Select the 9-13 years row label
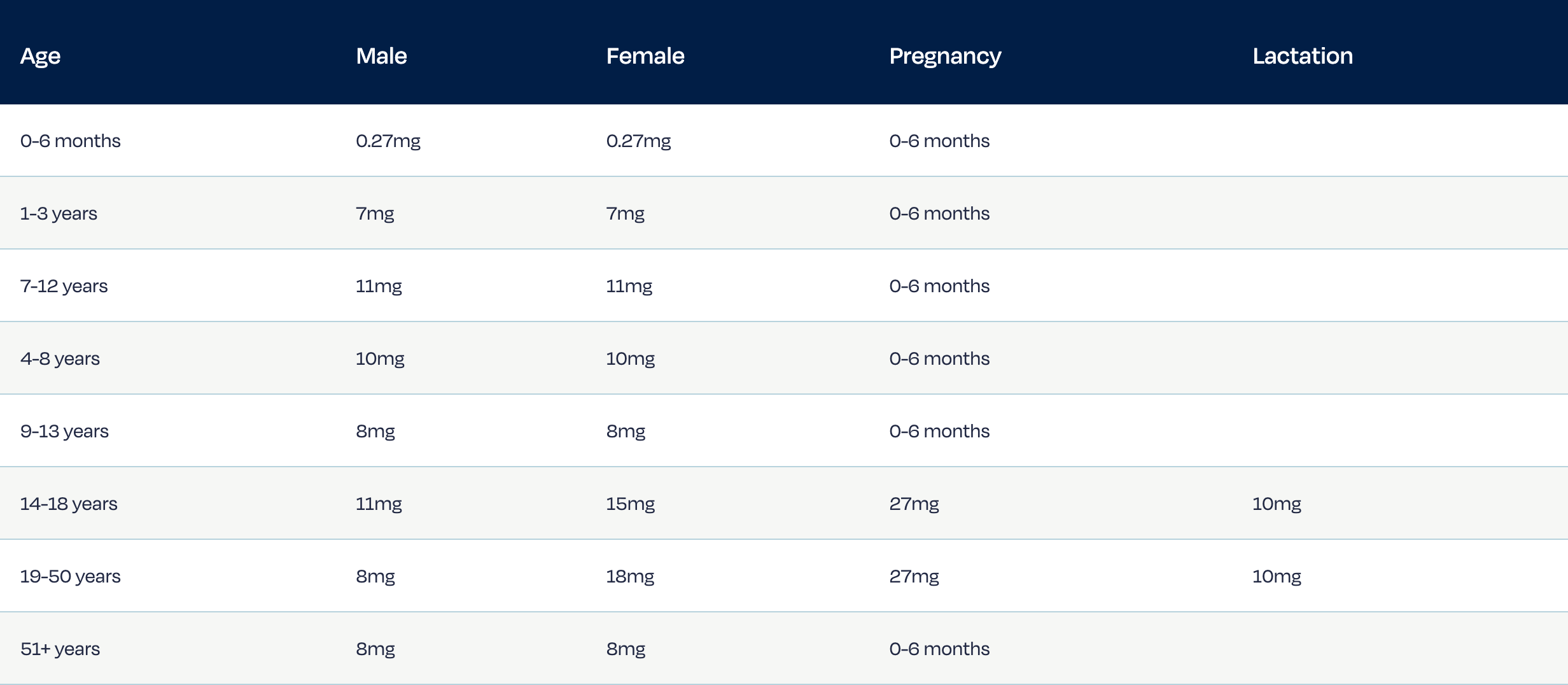This screenshot has height=685, width=1568. pos(64,431)
